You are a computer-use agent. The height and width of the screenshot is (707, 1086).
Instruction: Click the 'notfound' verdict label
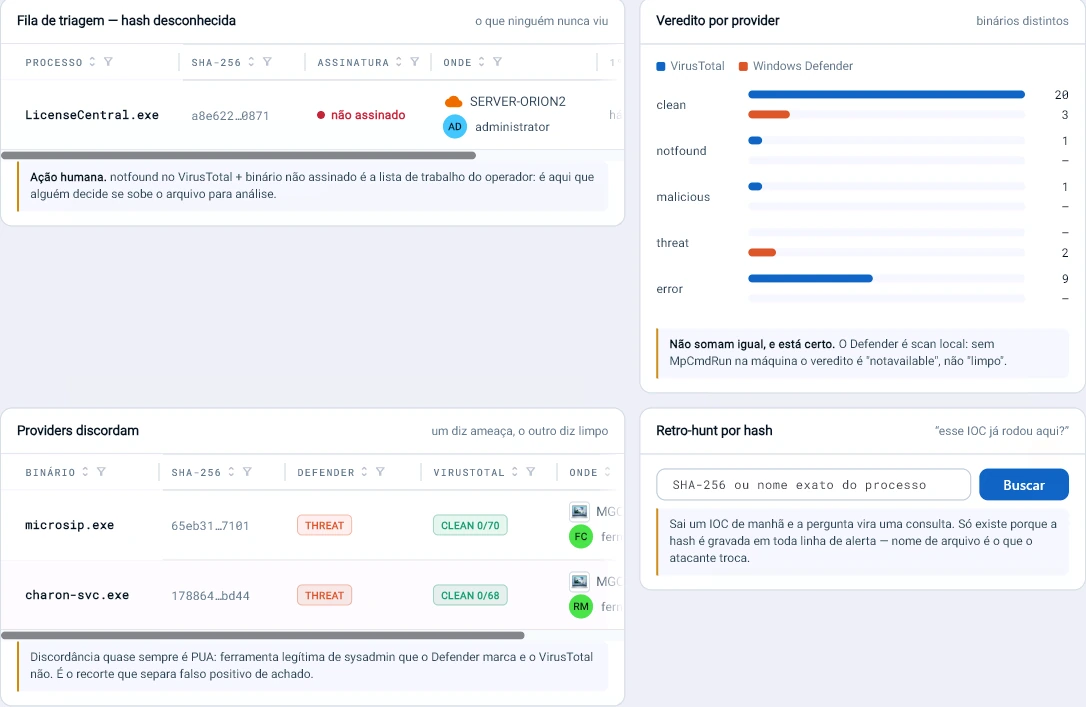click(x=682, y=151)
